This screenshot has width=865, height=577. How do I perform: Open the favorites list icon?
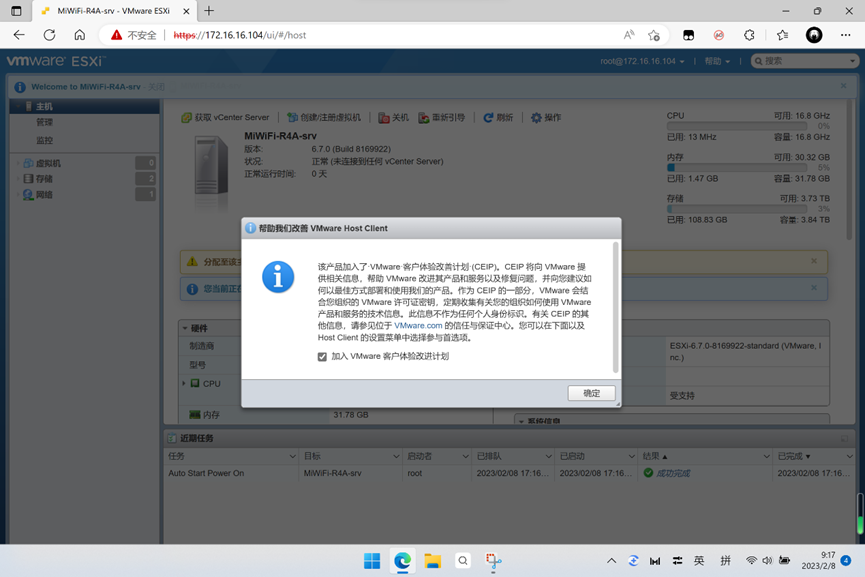[x=782, y=35]
